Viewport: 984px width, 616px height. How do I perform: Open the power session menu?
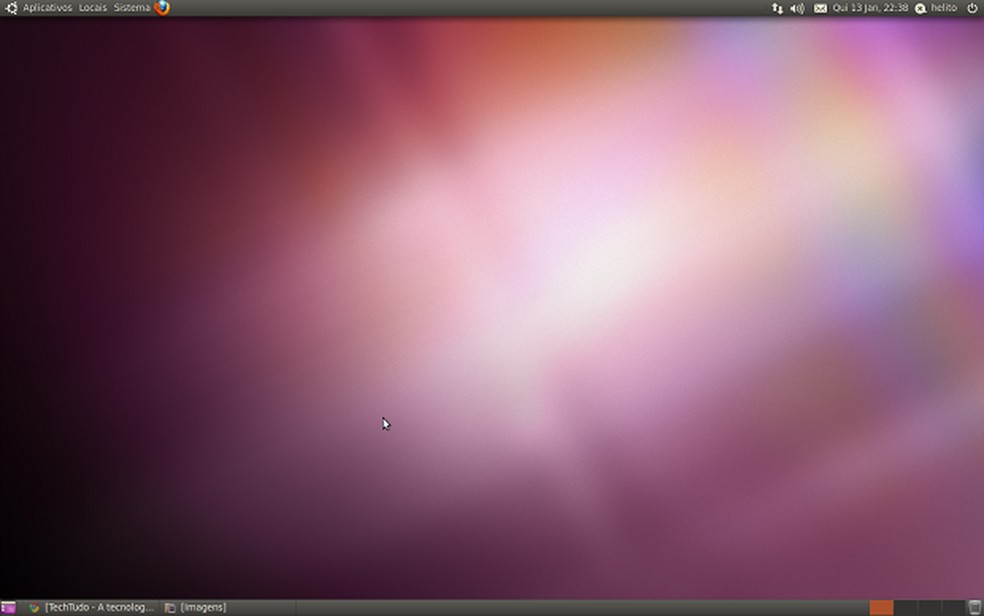[x=972, y=8]
